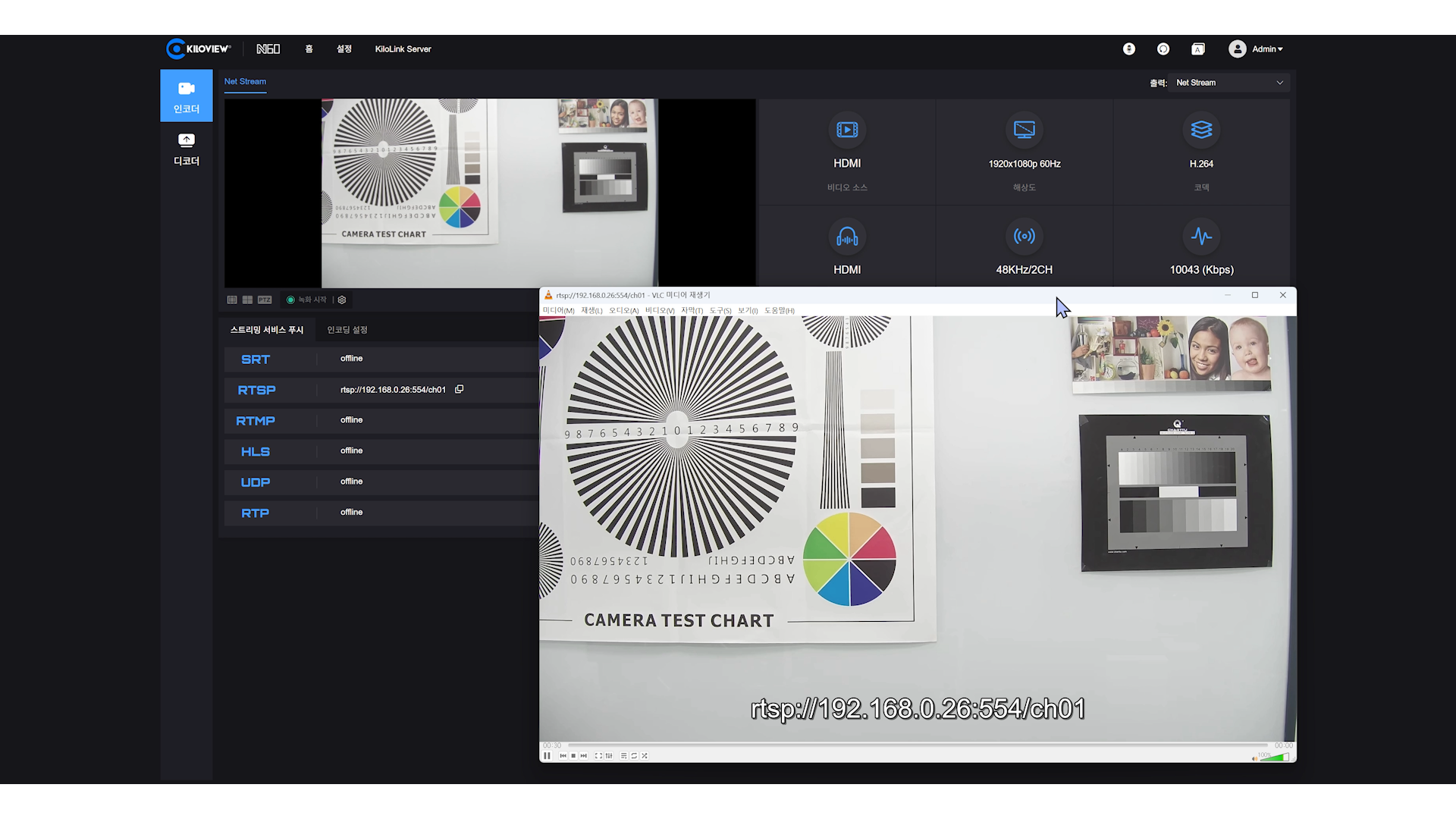Copy the RTSP stream URL
This screenshot has width=1456, height=819.
(x=459, y=389)
